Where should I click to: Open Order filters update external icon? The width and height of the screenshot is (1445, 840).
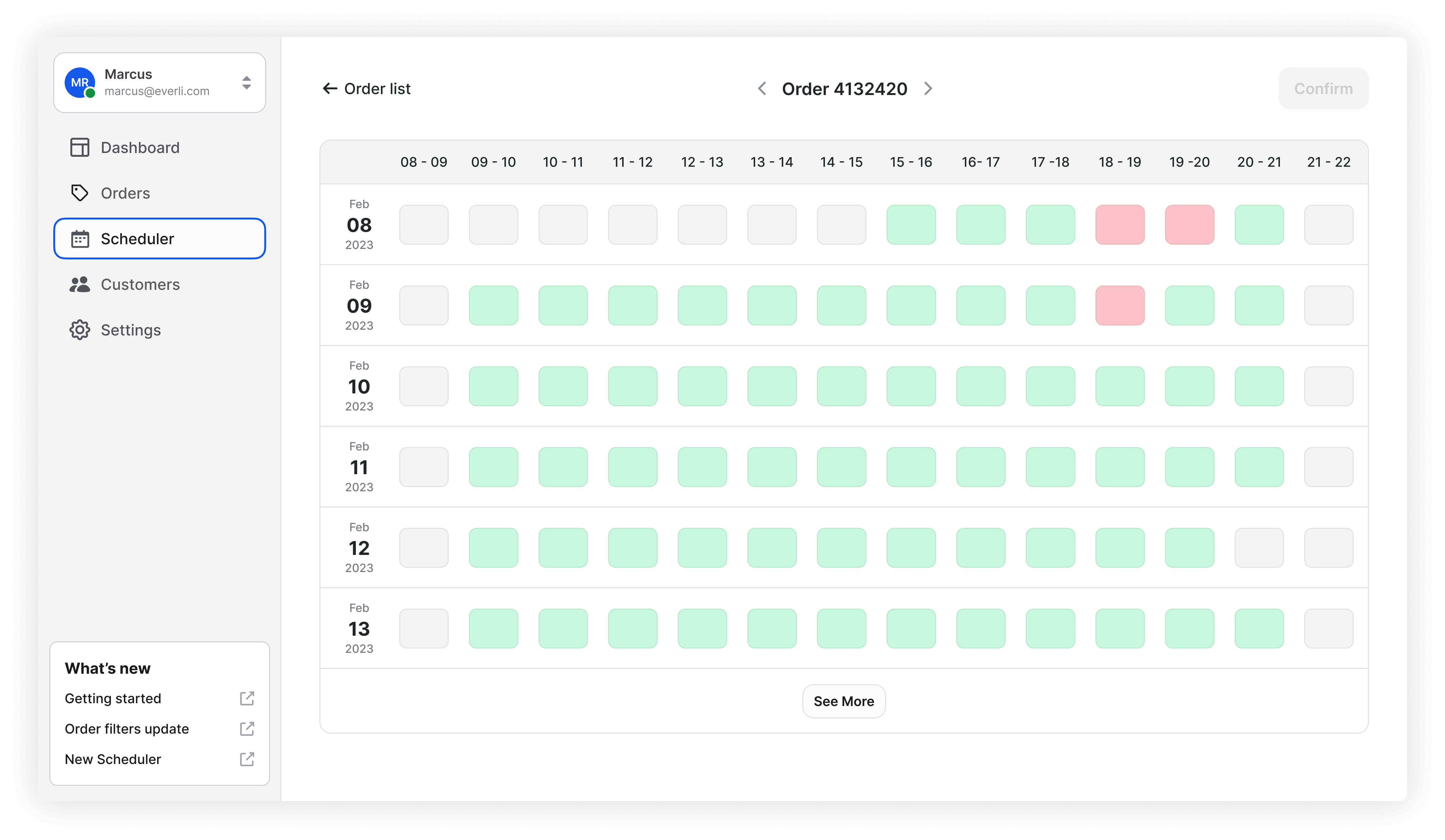click(x=247, y=728)
